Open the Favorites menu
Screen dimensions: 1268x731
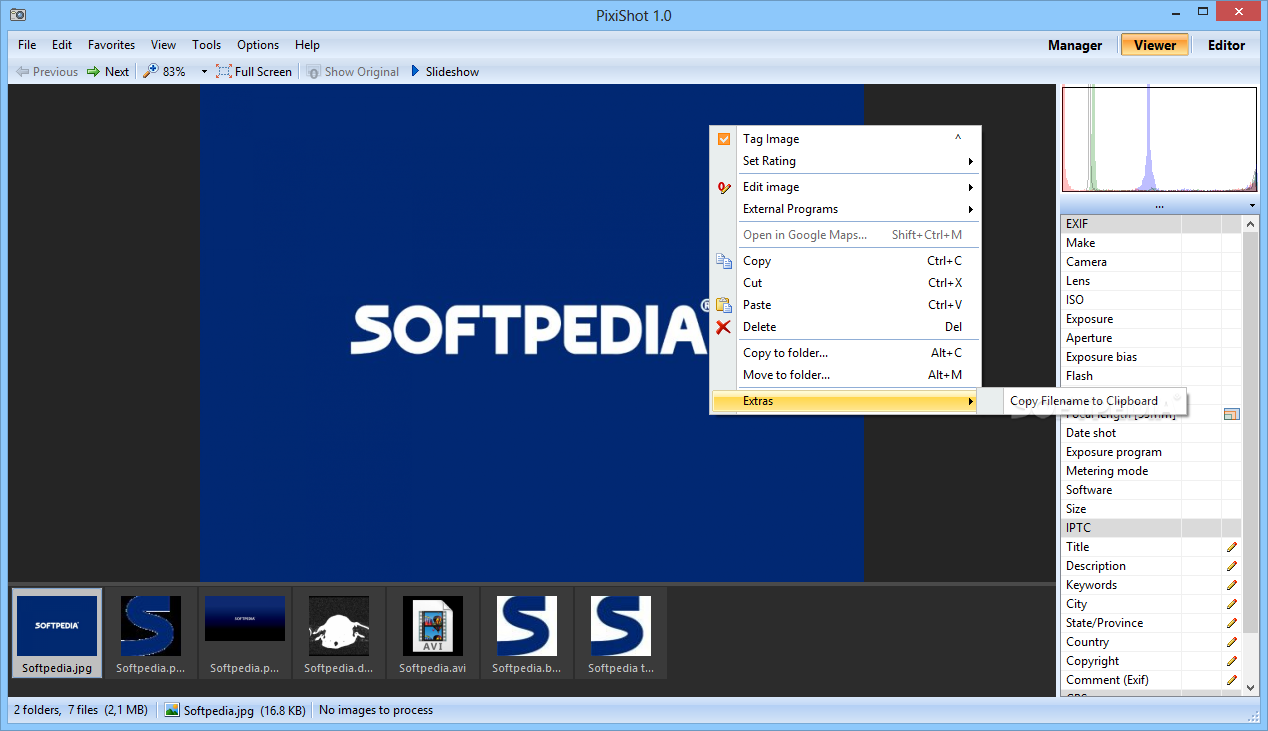111,45
